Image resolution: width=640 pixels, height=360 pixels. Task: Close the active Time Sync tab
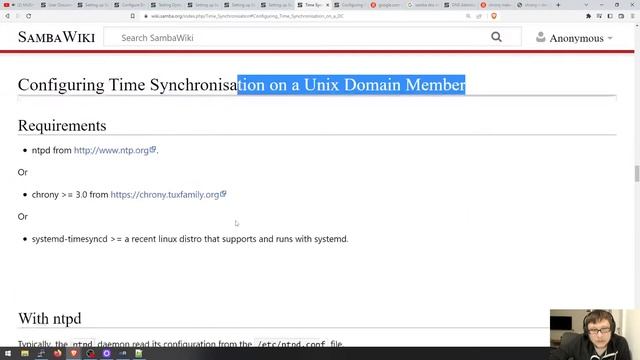click(x=327, y=5)
